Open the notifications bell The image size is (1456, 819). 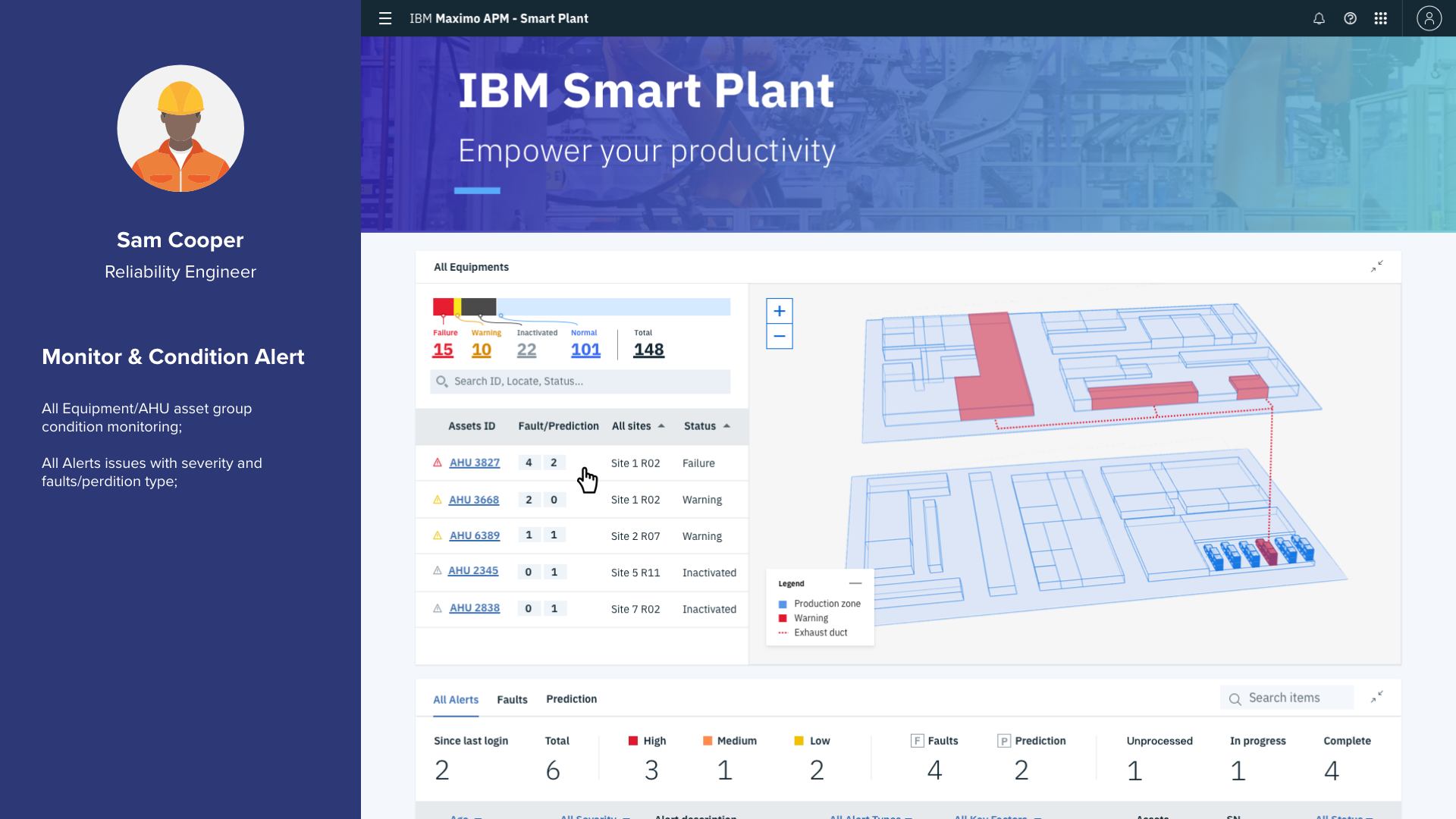coord(1319,18)
